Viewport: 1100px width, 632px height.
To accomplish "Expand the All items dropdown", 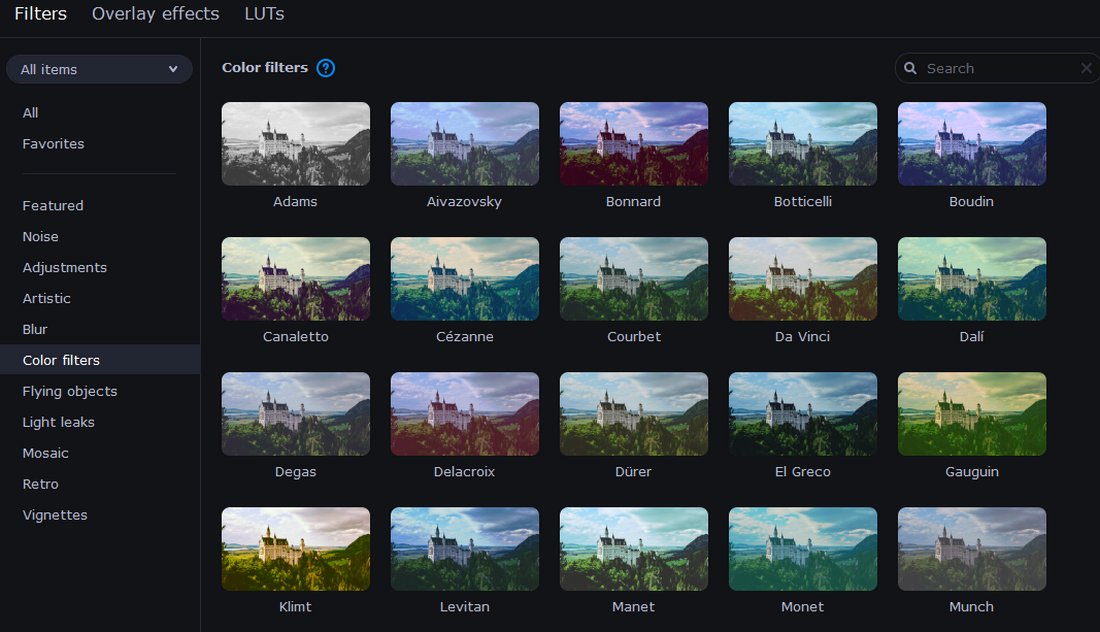I will pos(99,69).
